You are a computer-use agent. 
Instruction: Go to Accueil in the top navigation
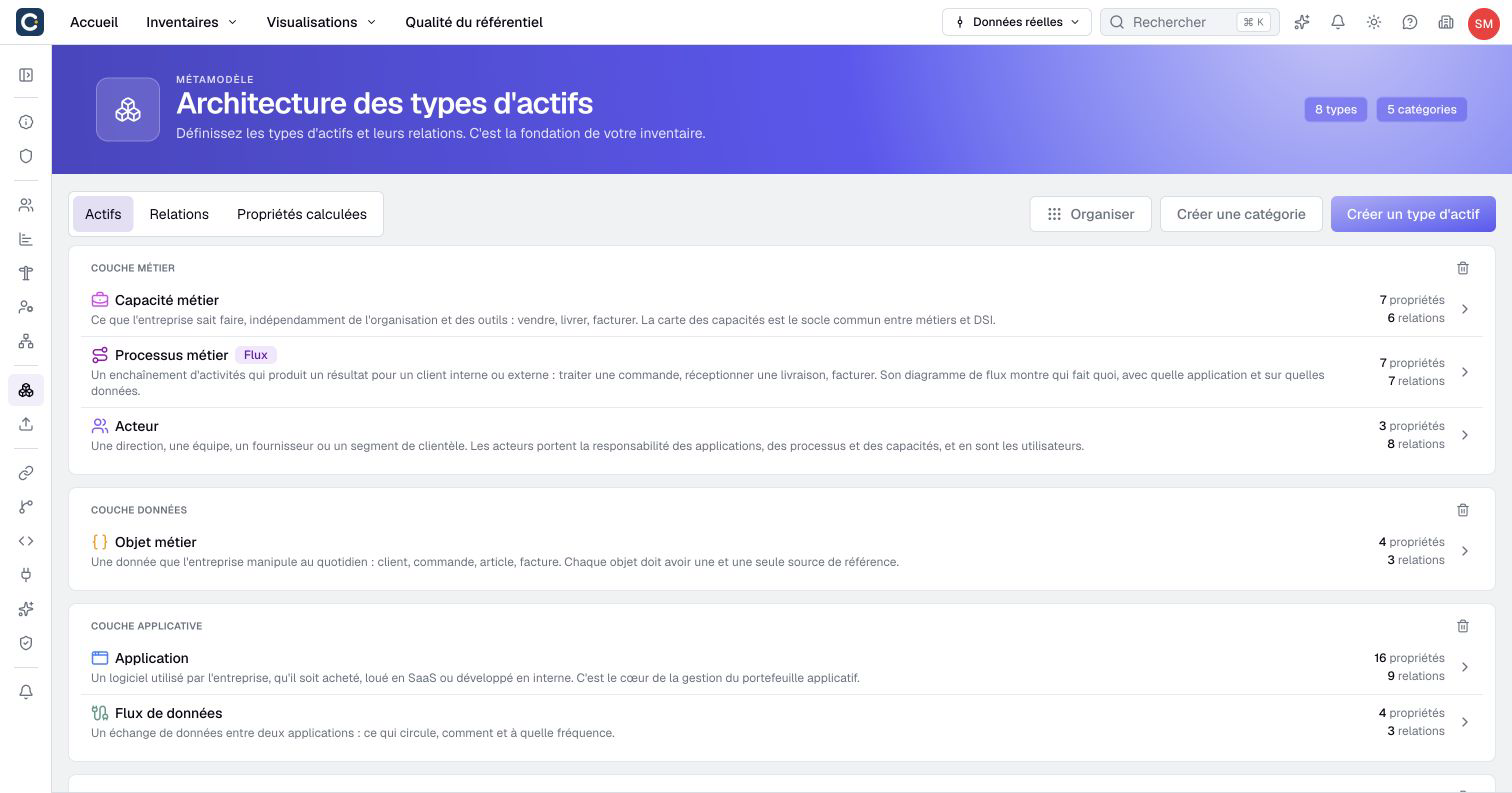(94, 22)
